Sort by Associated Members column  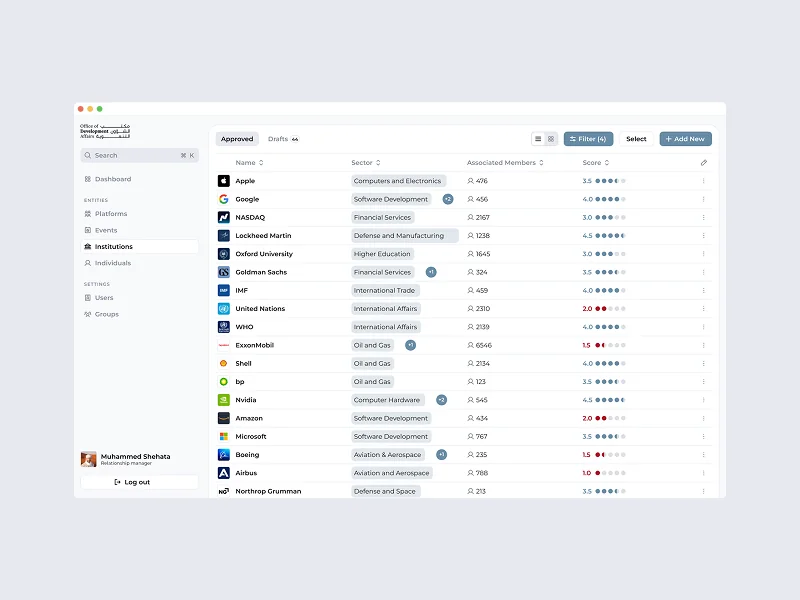point(505,163)
